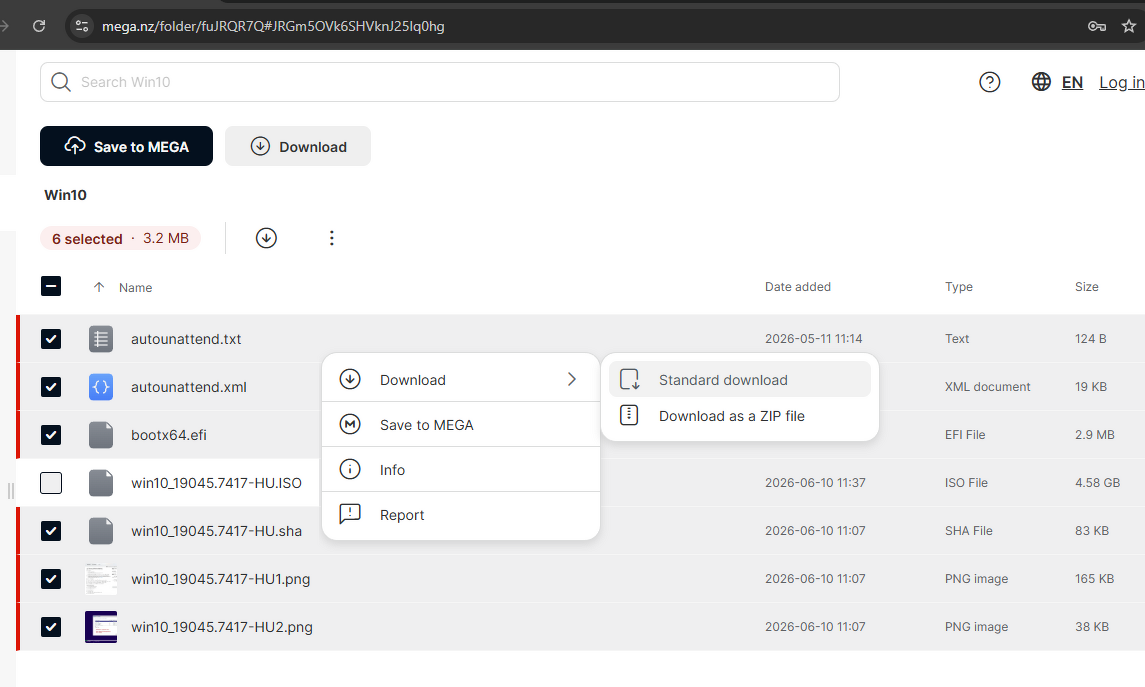Click the 2026-06-10 11:37 date cell
This screenshot has width=1145, height=687.
pyautogui.click(x=815, y=483)
